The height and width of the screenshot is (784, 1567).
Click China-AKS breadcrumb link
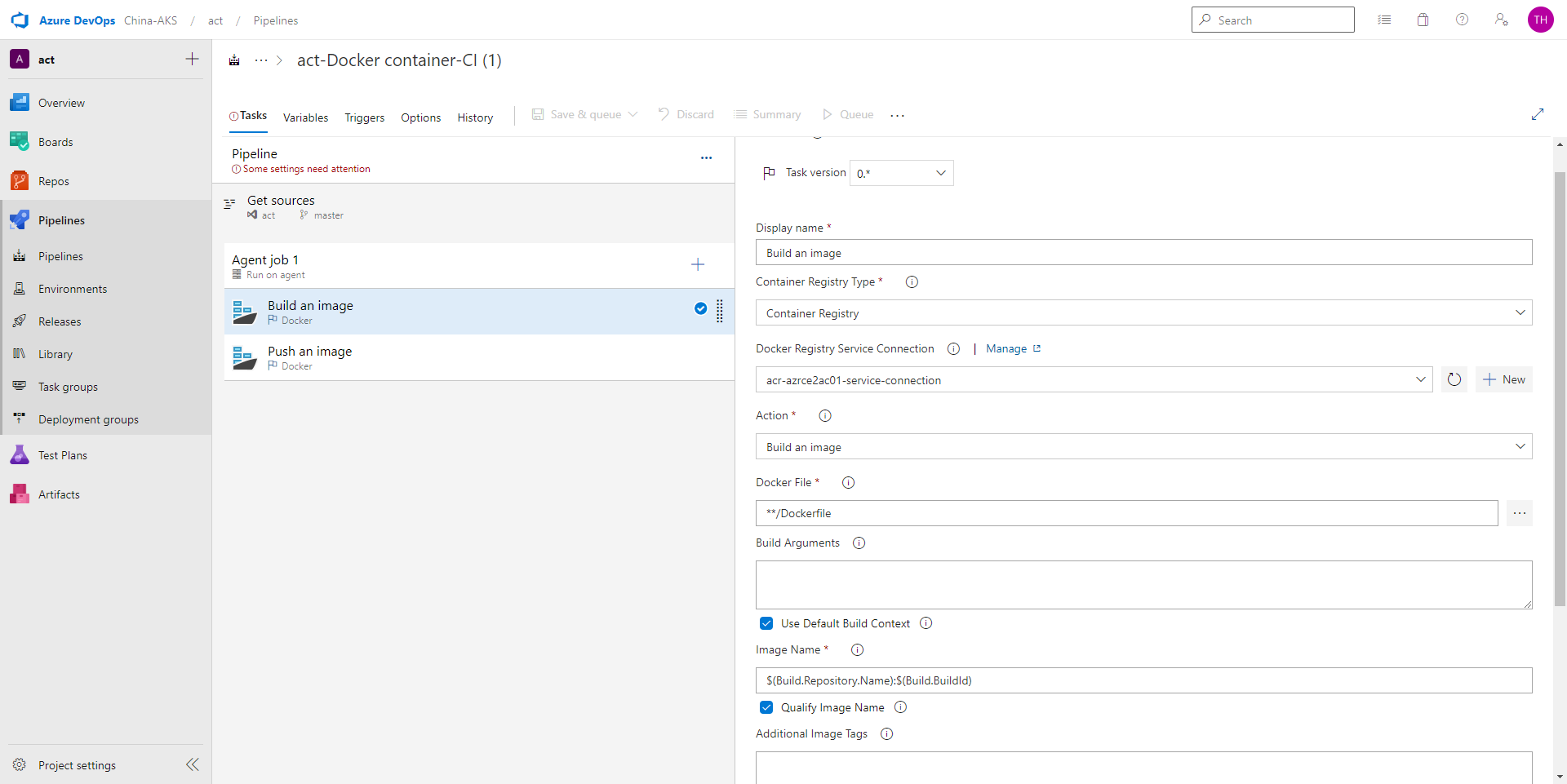pos(151,20)
